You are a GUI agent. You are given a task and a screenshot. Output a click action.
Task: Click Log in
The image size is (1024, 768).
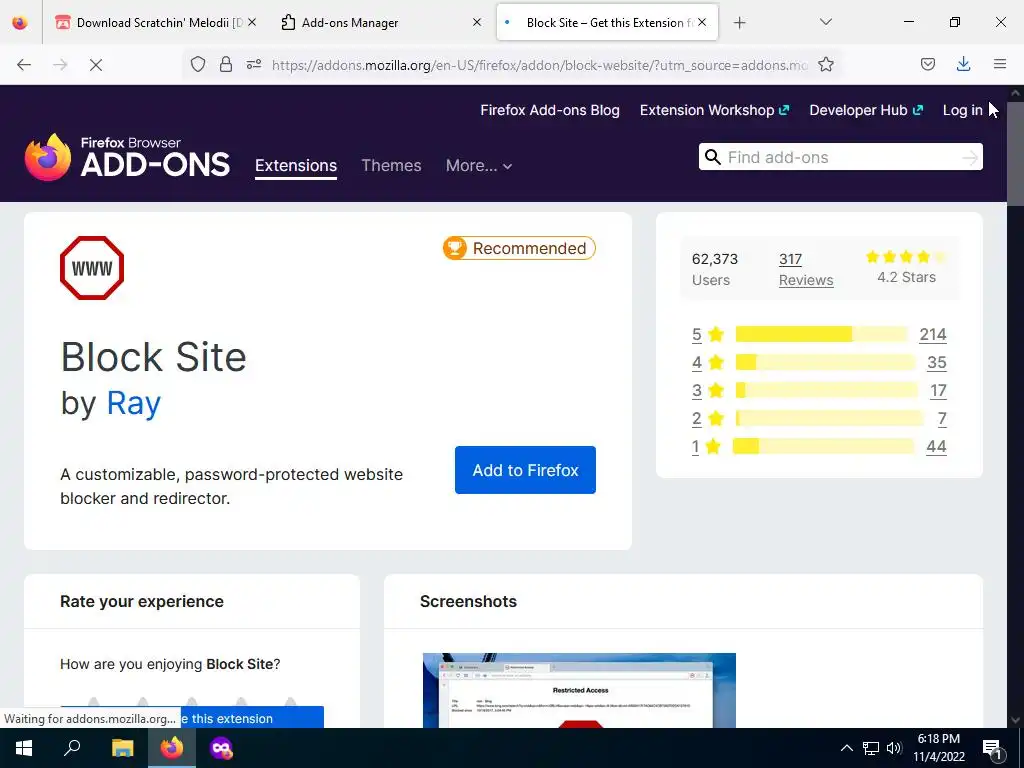[962, 110]
